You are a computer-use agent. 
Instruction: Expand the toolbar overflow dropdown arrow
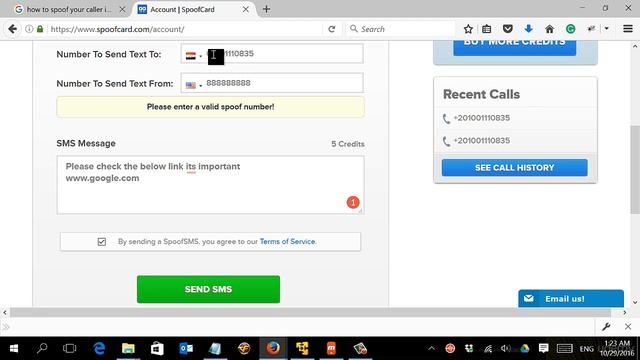coord(607,29)
